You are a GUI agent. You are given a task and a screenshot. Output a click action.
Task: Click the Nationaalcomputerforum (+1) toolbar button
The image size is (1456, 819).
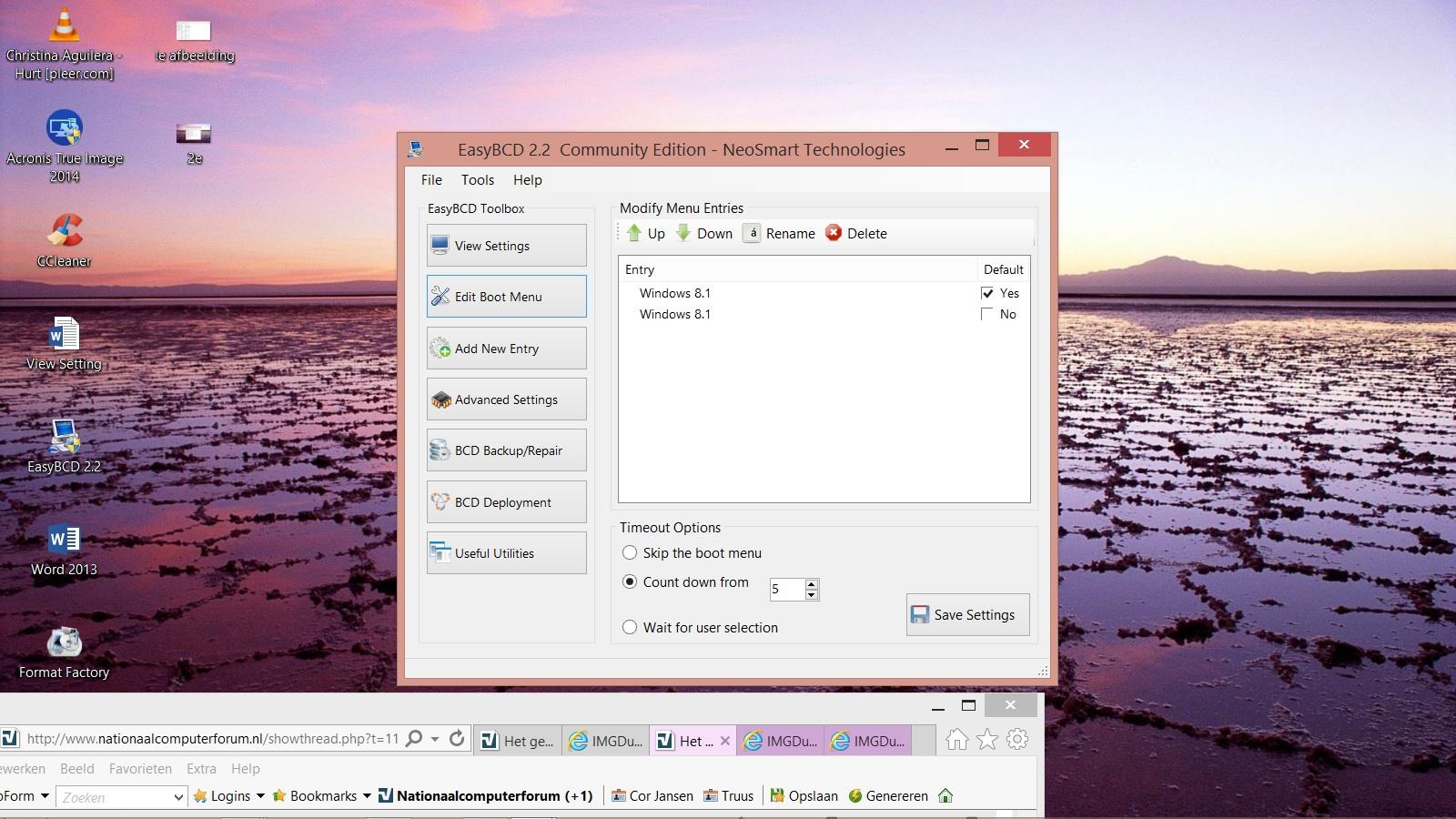point(486,796)
